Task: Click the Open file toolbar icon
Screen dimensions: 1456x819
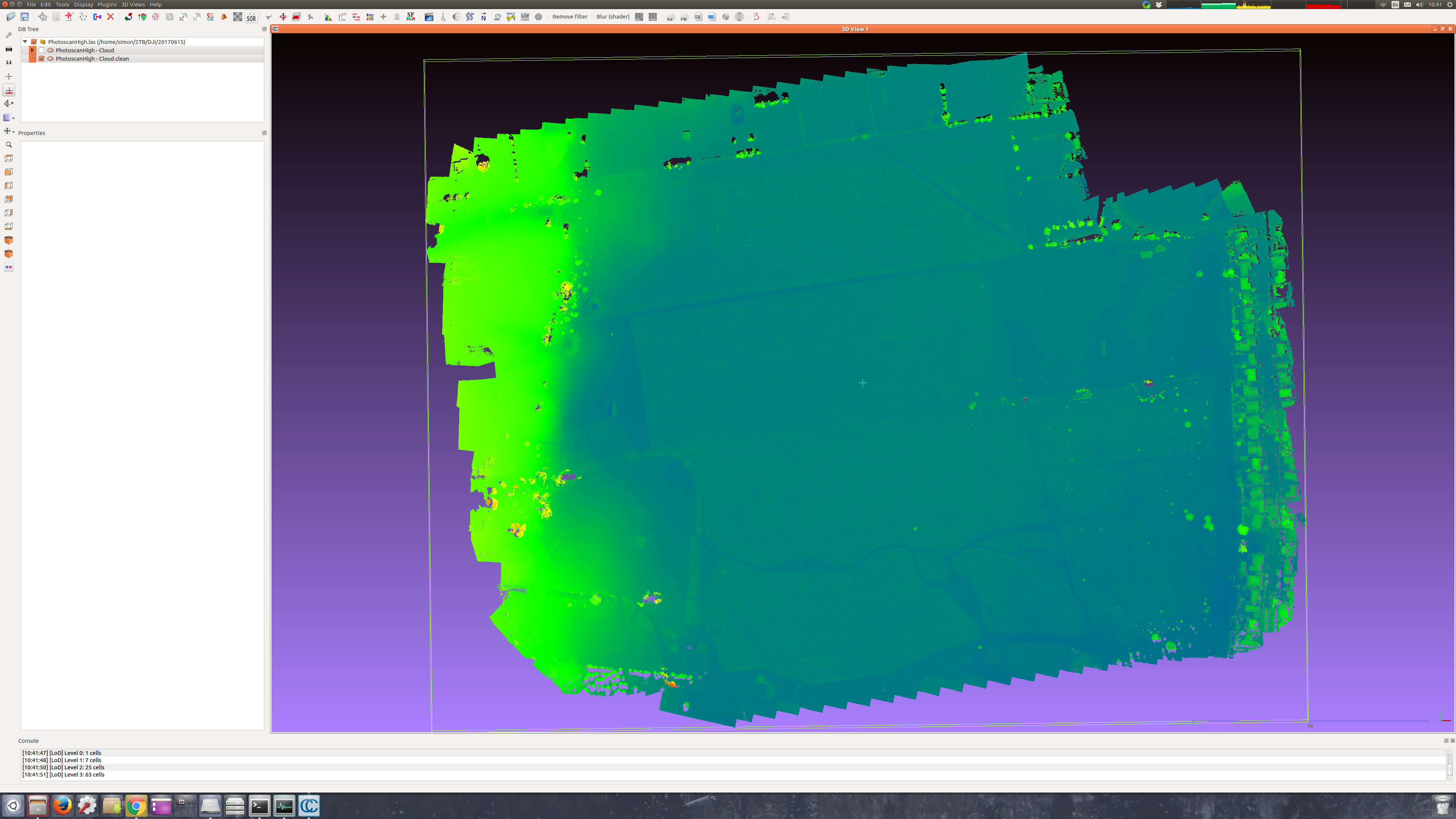Action: [11, 17]
